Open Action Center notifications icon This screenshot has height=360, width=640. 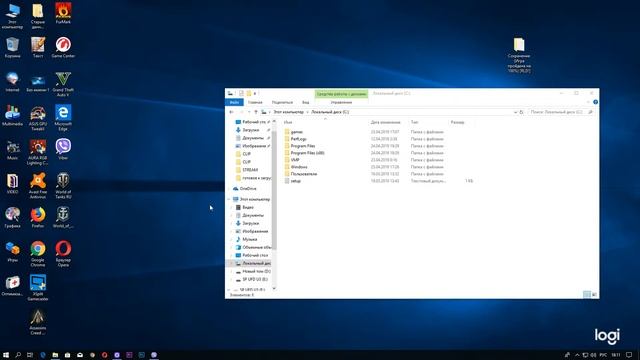pyautogui.click(x=629, y=355)
